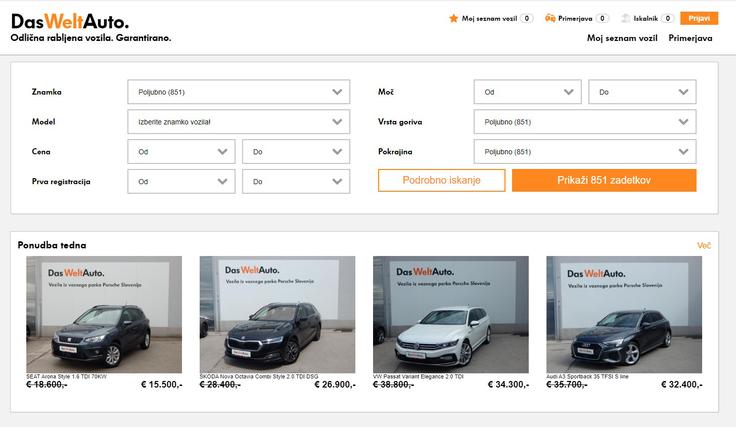736x427 pixels.
Task: Click the VW Passat Variant Elegance title
Action: click(x=418, y=377)
